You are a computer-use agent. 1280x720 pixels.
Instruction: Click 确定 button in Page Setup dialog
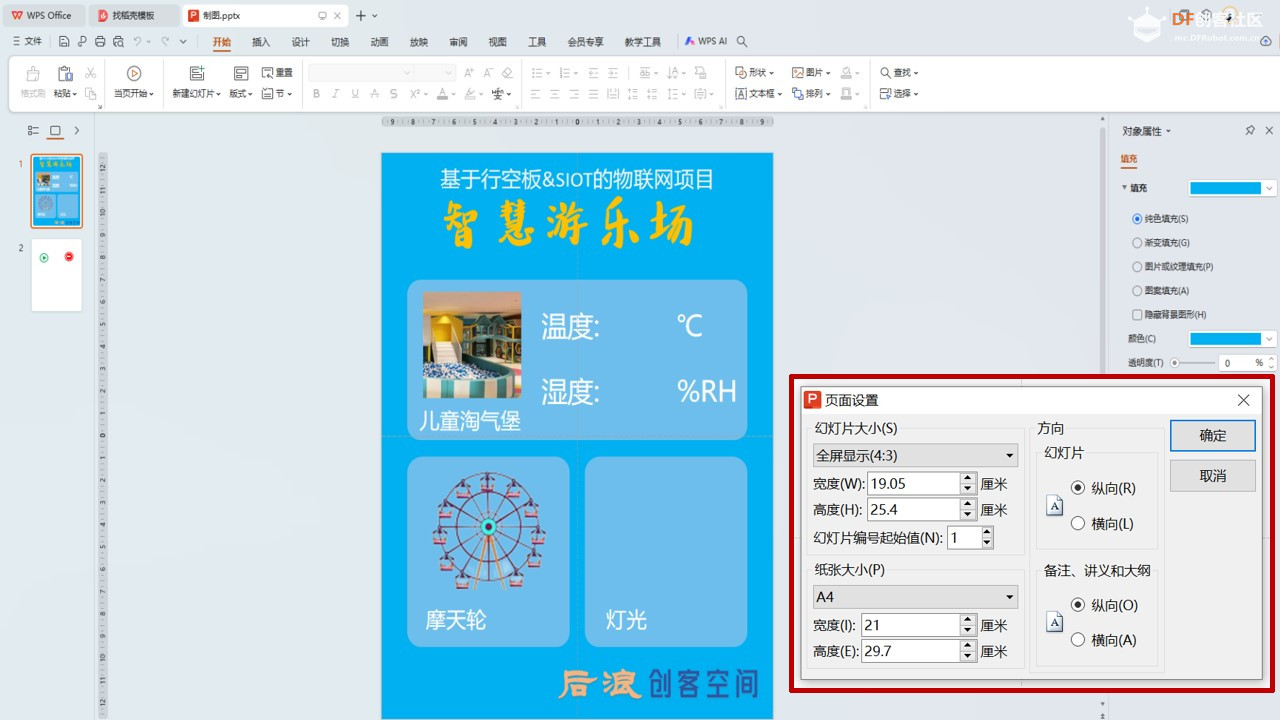click(1213, 435)
